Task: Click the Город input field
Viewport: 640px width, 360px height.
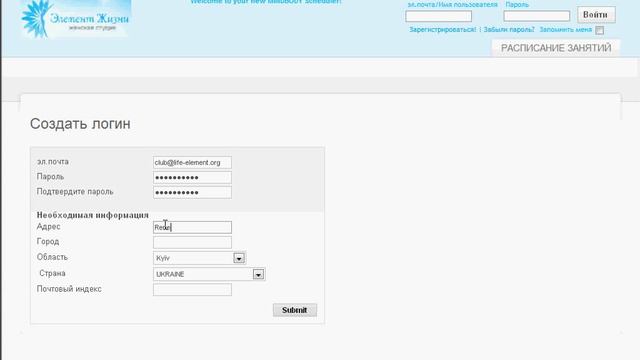Action: point(192,242)
